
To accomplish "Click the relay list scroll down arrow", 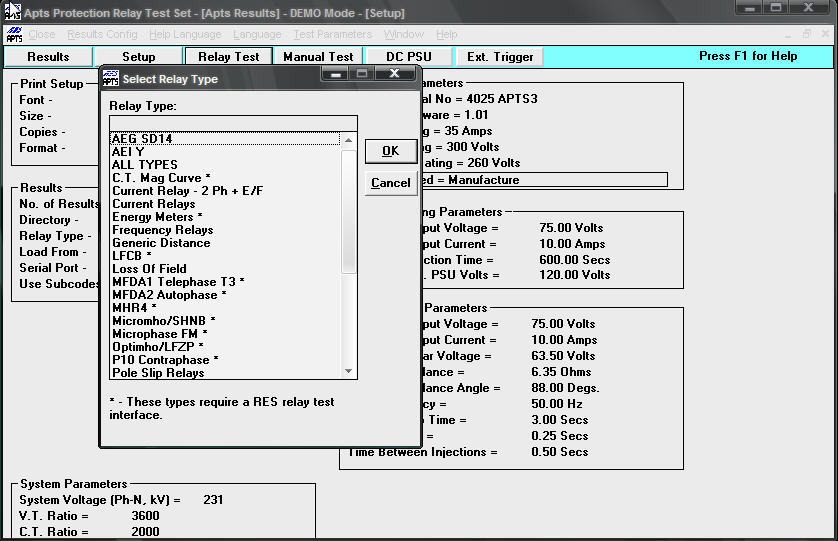I will (x=348, y=371).
